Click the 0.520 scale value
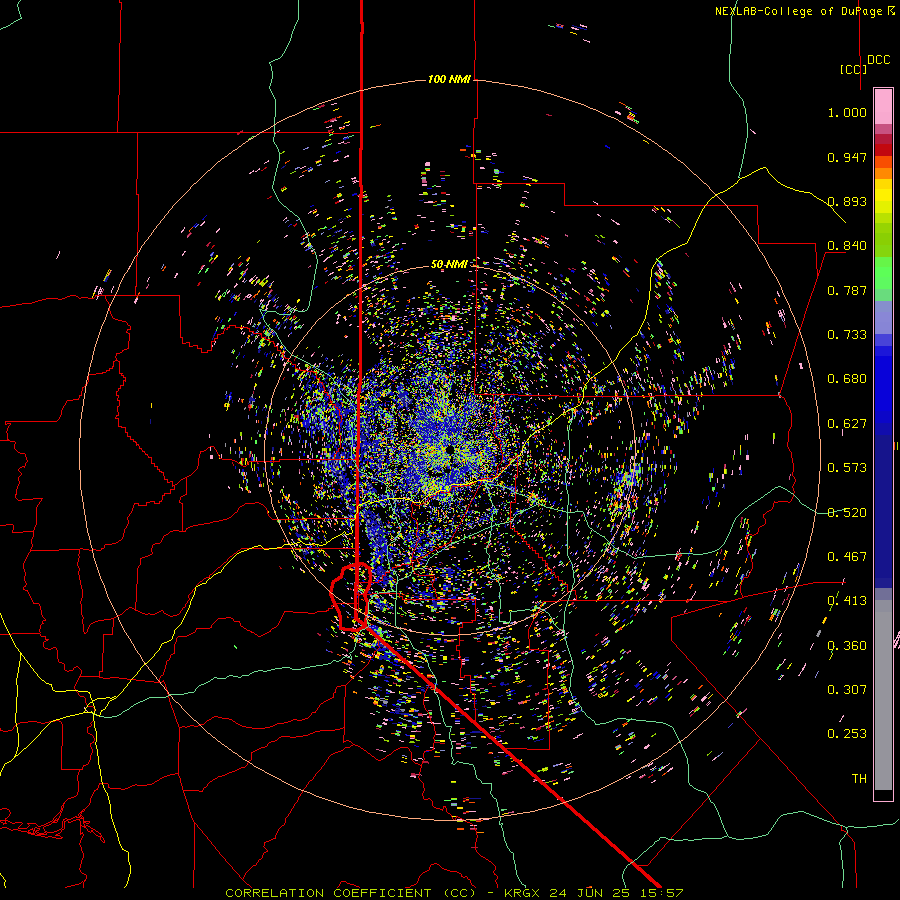The height and width of the screenshot is (900, 900). pos(847,513)
